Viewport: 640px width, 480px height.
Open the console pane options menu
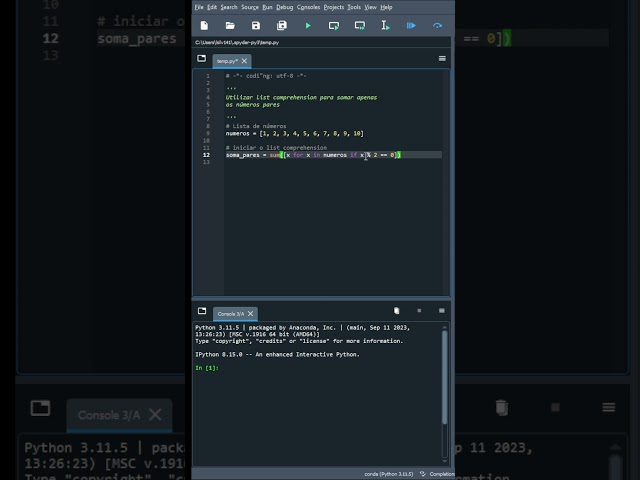(x=442, y=311)
